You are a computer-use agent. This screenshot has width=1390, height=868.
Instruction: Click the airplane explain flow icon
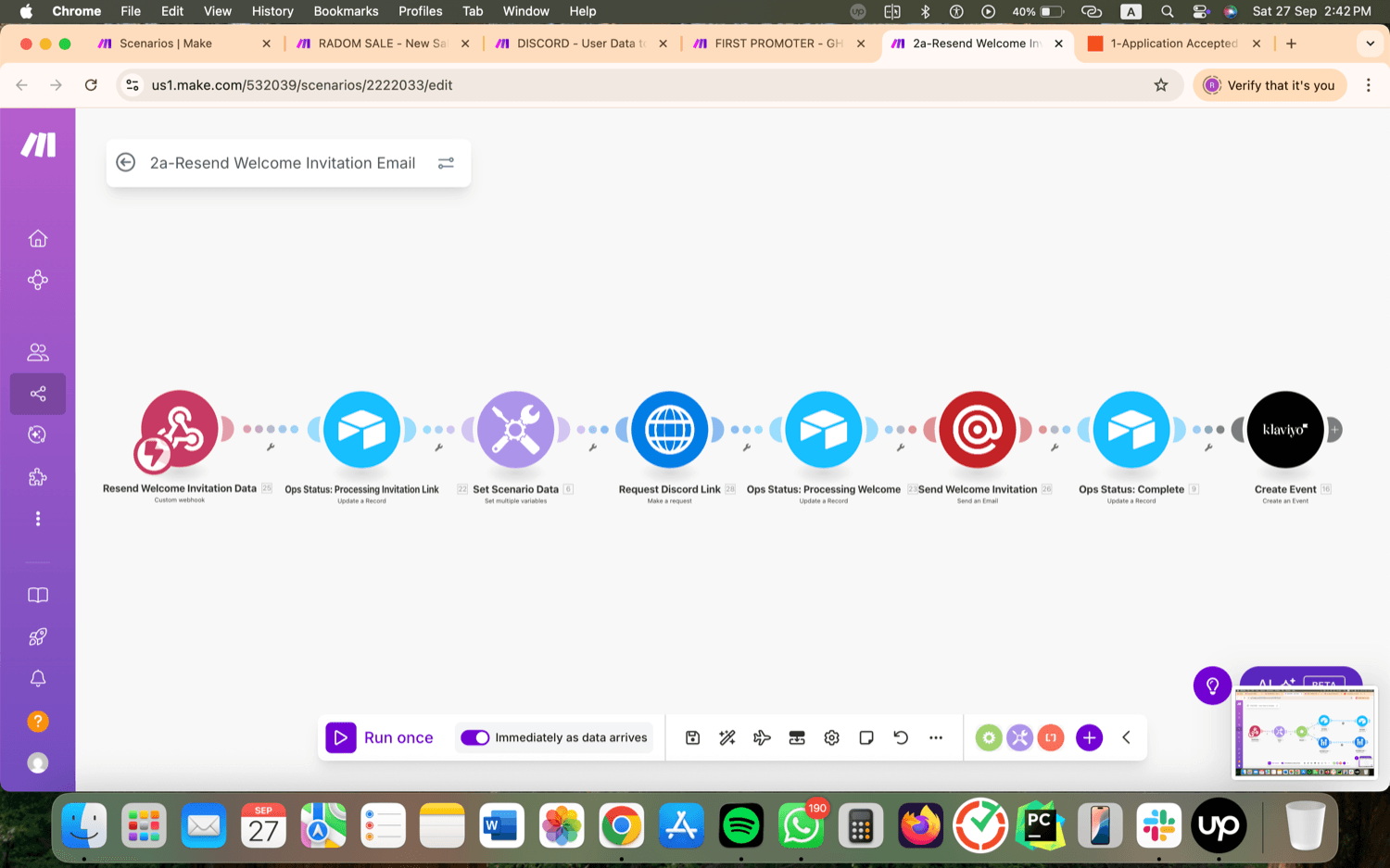coord(762,737)
